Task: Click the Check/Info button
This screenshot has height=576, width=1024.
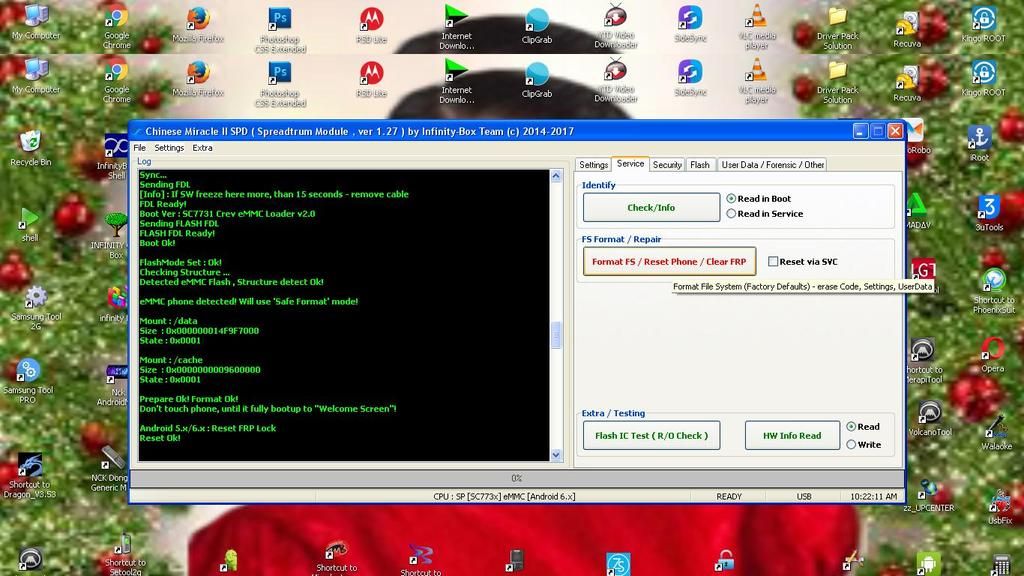Action: (651, 207)
